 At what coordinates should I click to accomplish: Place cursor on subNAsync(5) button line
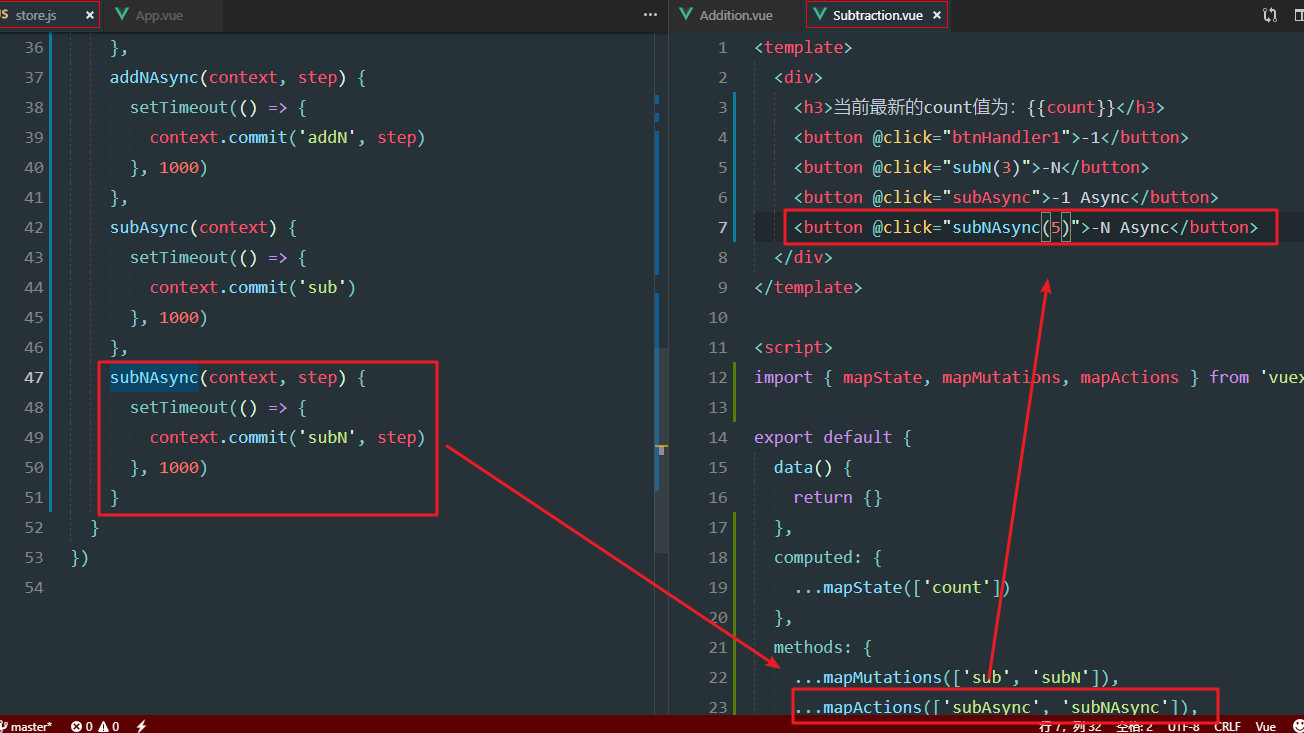[x=1020, y=227]
